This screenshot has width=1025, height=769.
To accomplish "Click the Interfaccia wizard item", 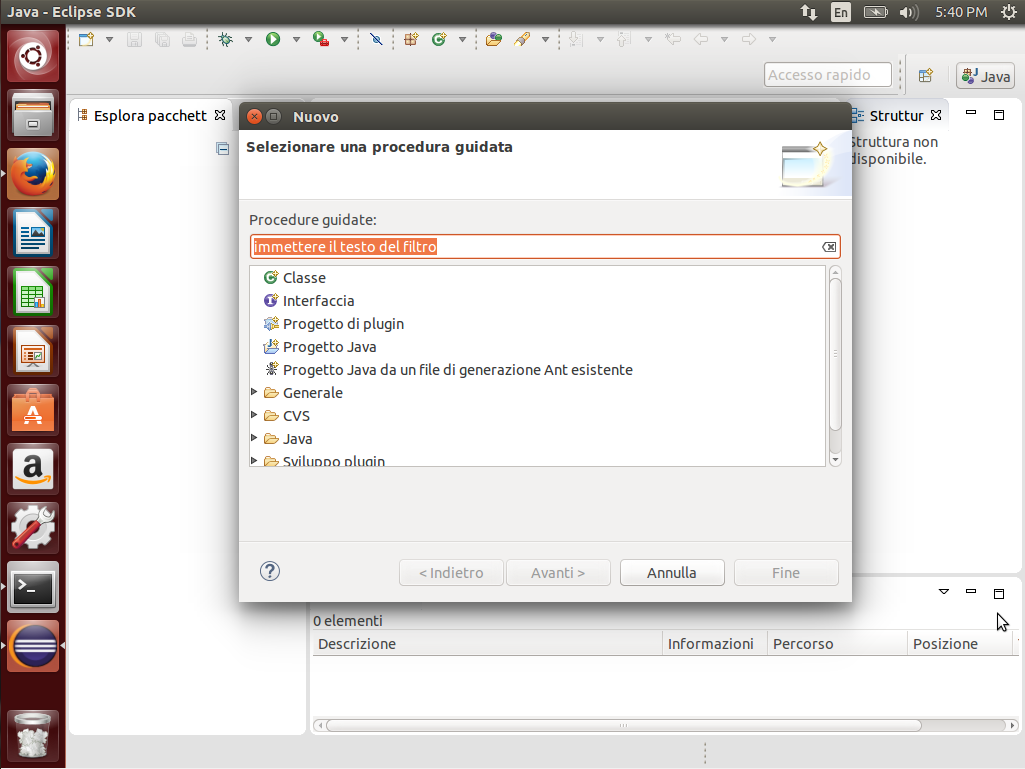I will pos(318,301).
